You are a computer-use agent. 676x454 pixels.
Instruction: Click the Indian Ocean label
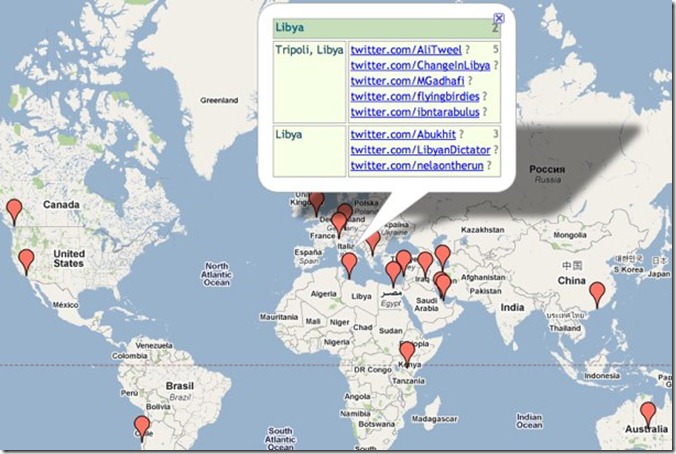tap(529, 421)
